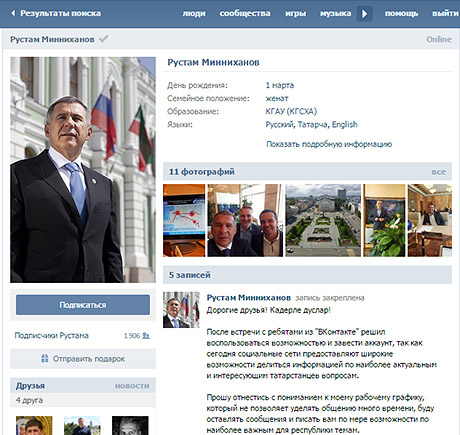Open the selfie photo with three men
The height and width of the screenshot is (435, 460).
coord(245,220)
